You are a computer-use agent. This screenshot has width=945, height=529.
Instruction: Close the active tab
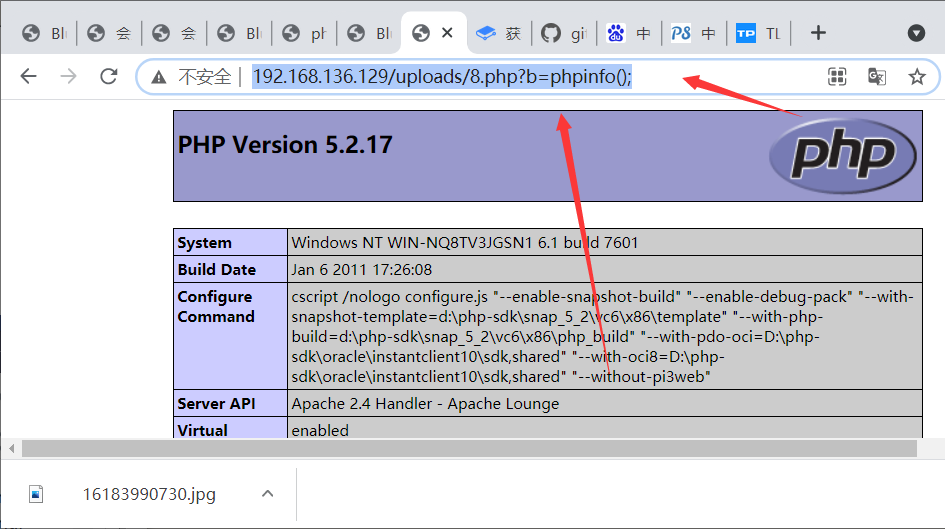(447, 33)
